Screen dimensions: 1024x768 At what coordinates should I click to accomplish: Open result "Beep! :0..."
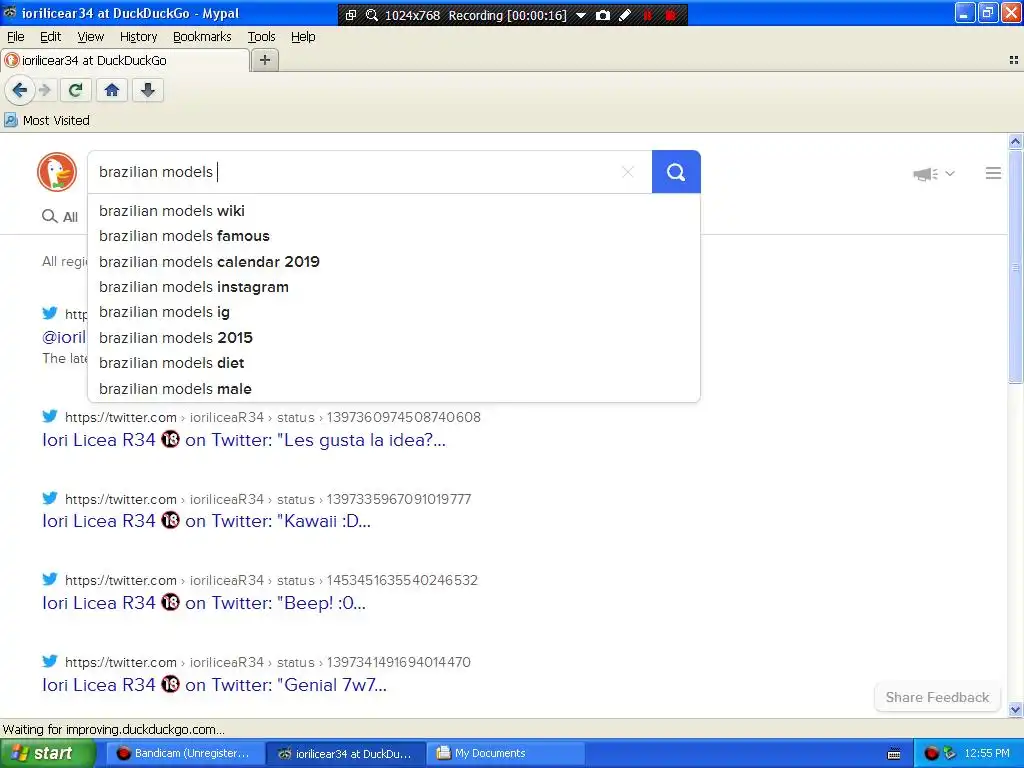[204, 603]
